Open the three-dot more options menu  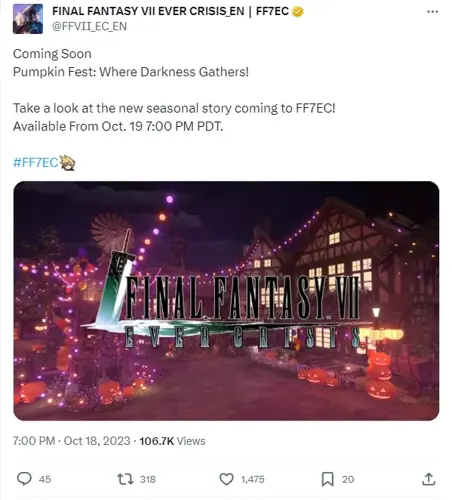pyautogui.click(x=432, y=12)
